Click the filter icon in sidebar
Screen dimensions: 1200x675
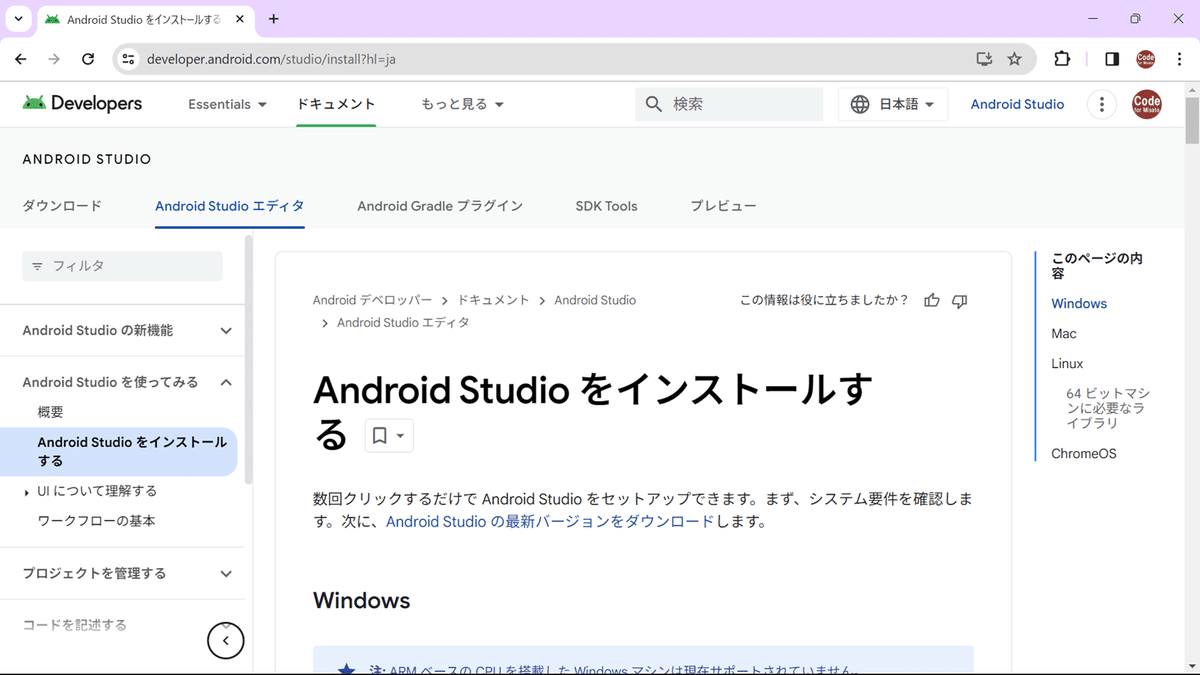[x=38, y=266]
